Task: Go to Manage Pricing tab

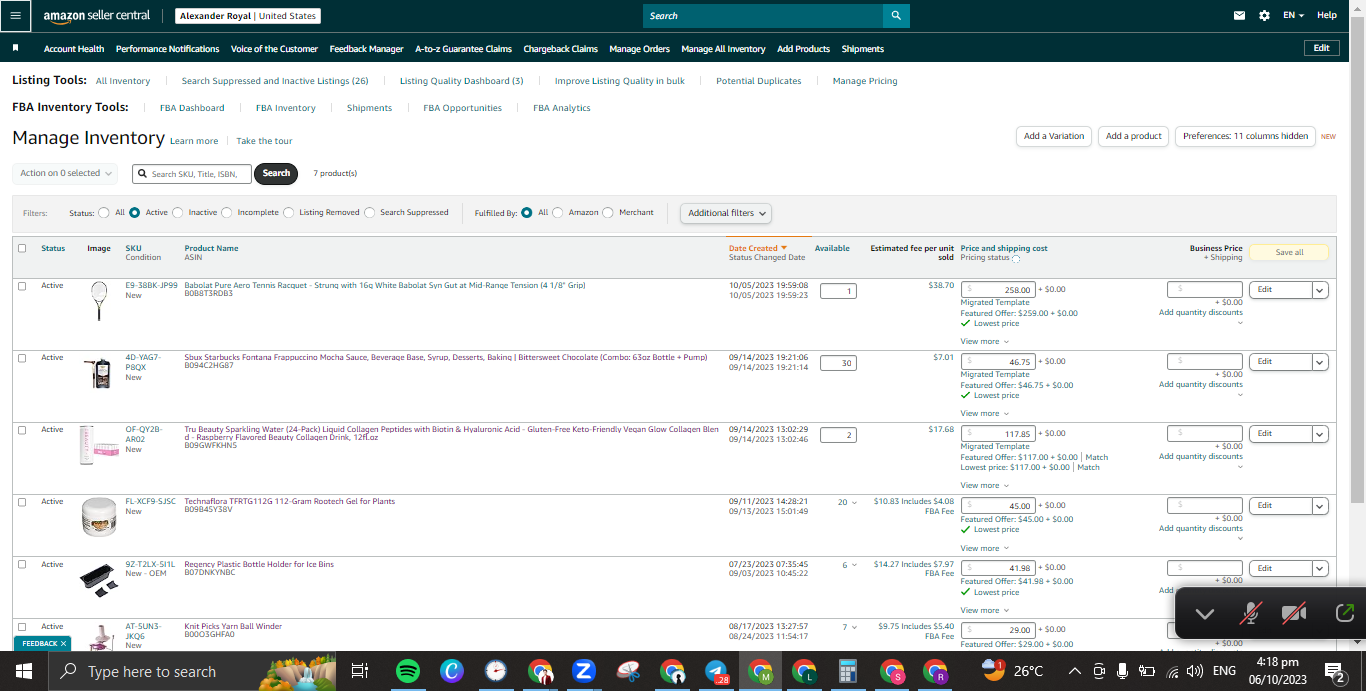Action: coord(865,81)
